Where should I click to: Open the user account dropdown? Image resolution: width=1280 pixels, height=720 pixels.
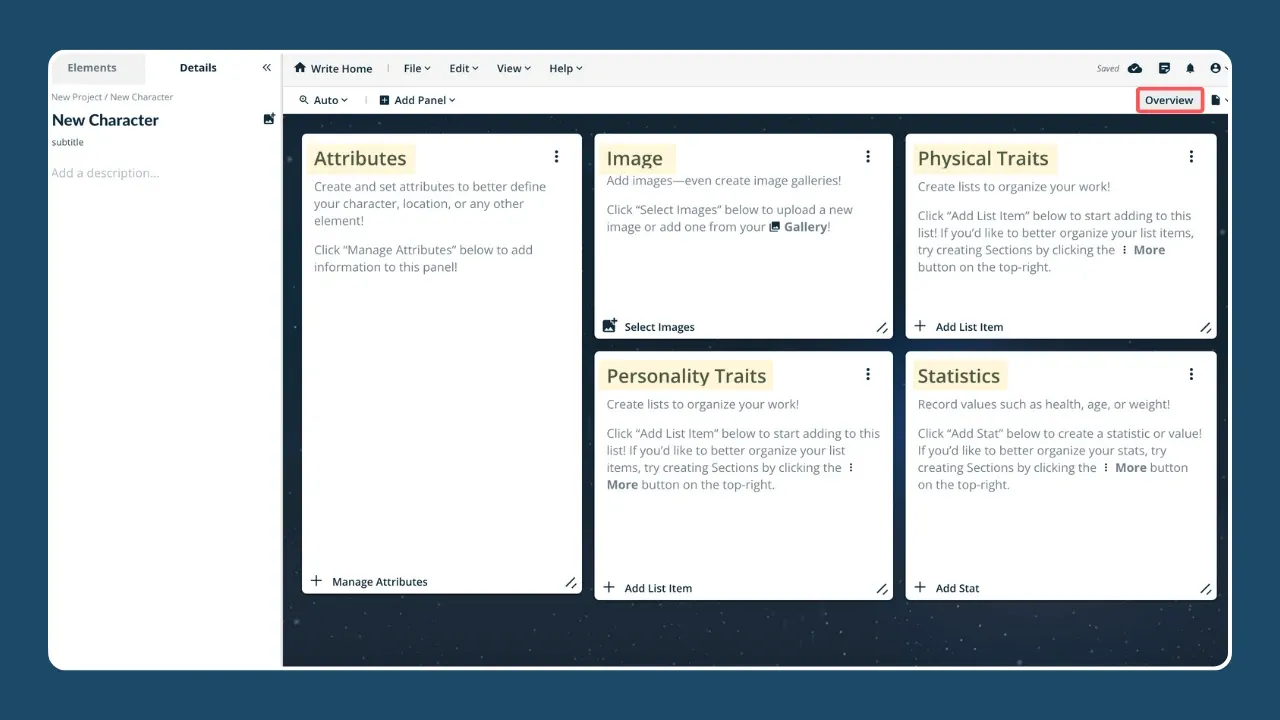coord(1218,69)
